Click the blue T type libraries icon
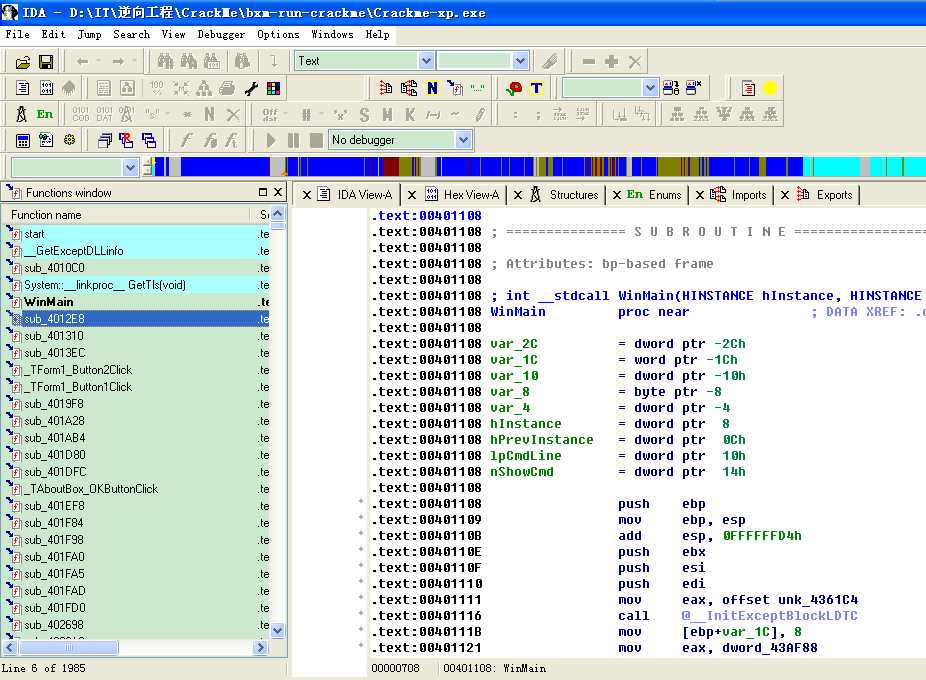 click(536, 88)
